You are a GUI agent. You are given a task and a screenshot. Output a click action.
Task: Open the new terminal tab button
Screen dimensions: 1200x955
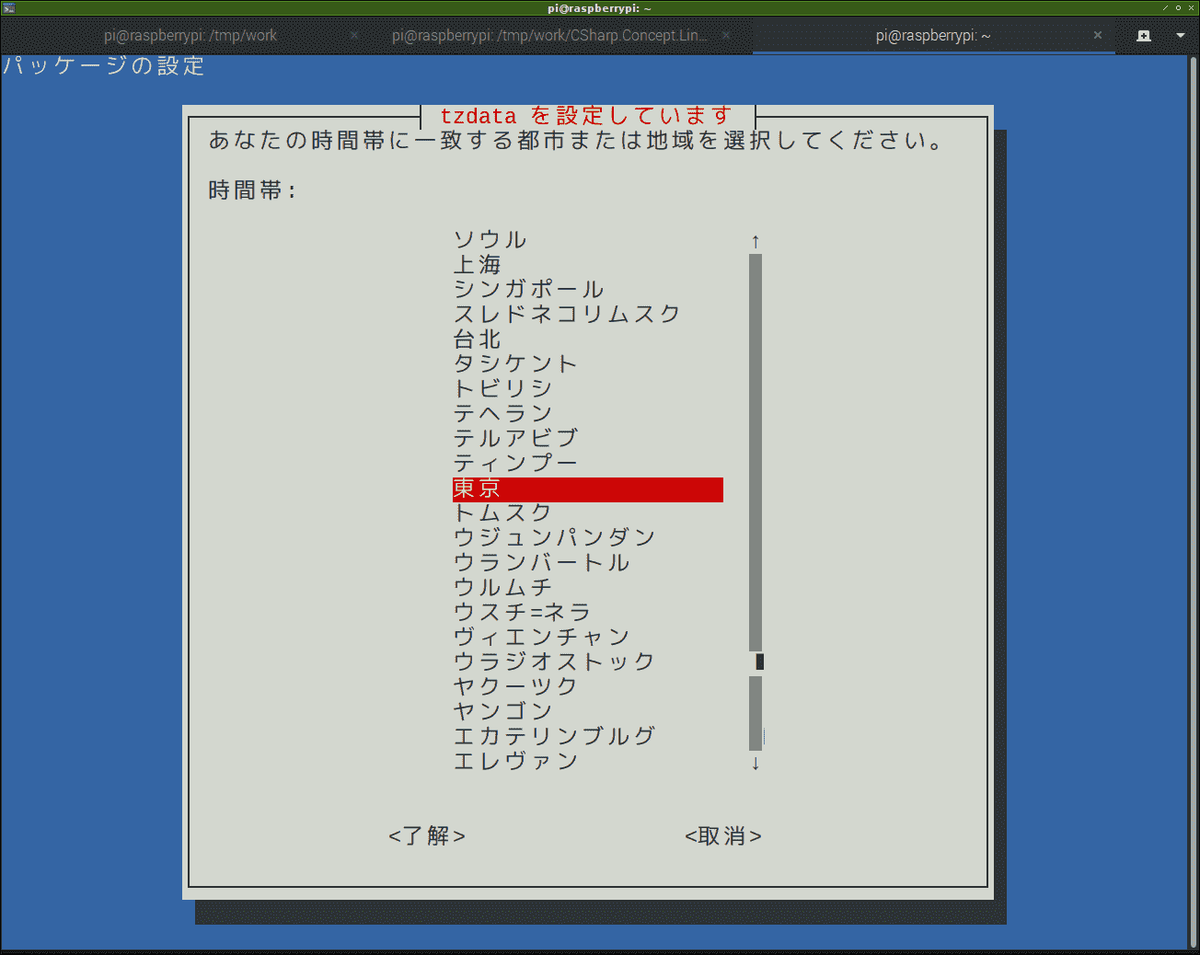pos(1144,35)
